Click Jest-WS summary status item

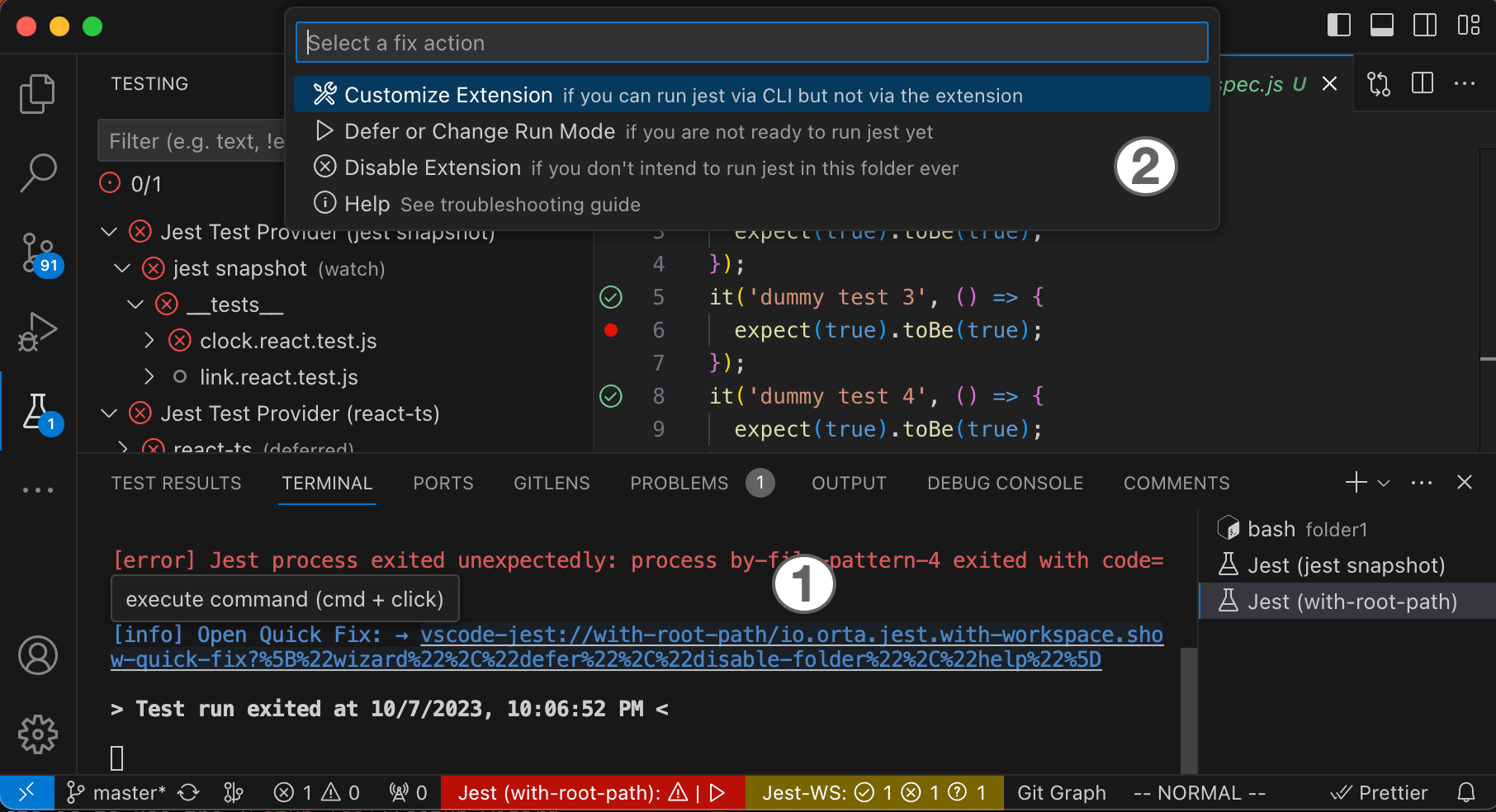874,793
